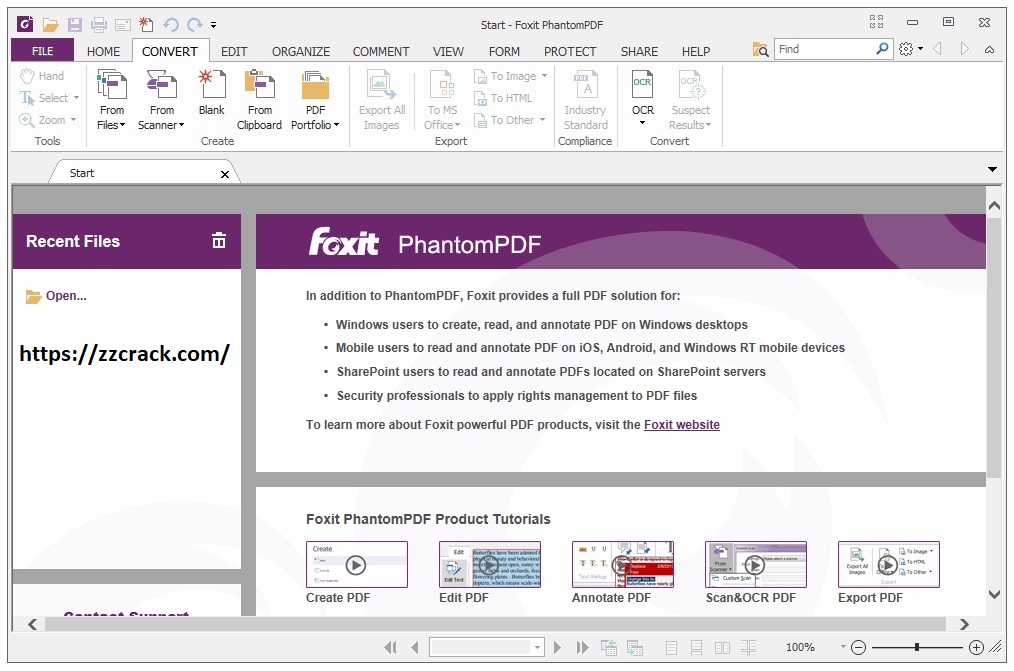Open the tab list dropdown arrow
This screenshot has width=1014, height=671.
click(x=992, y=169)
